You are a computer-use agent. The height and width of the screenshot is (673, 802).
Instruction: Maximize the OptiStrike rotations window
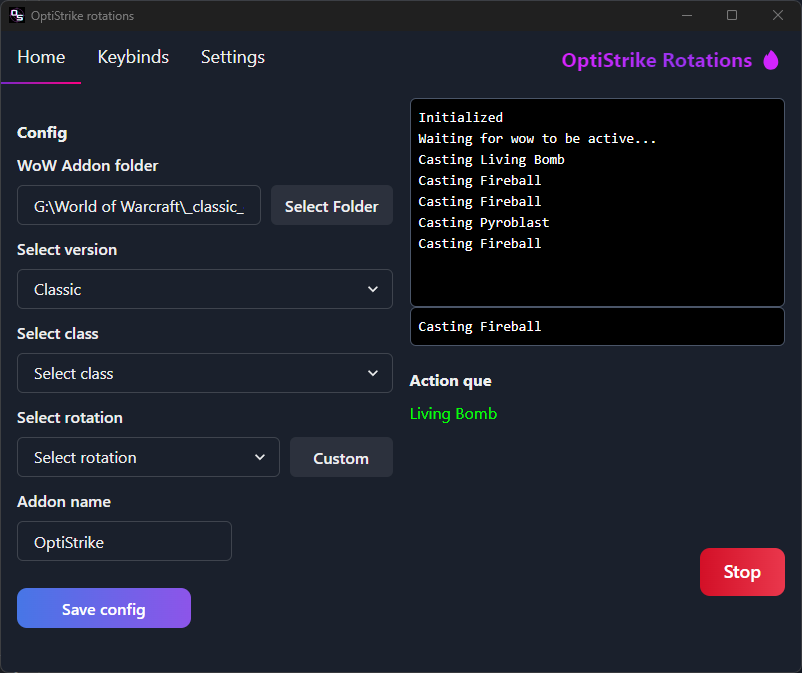pos(732,15)
